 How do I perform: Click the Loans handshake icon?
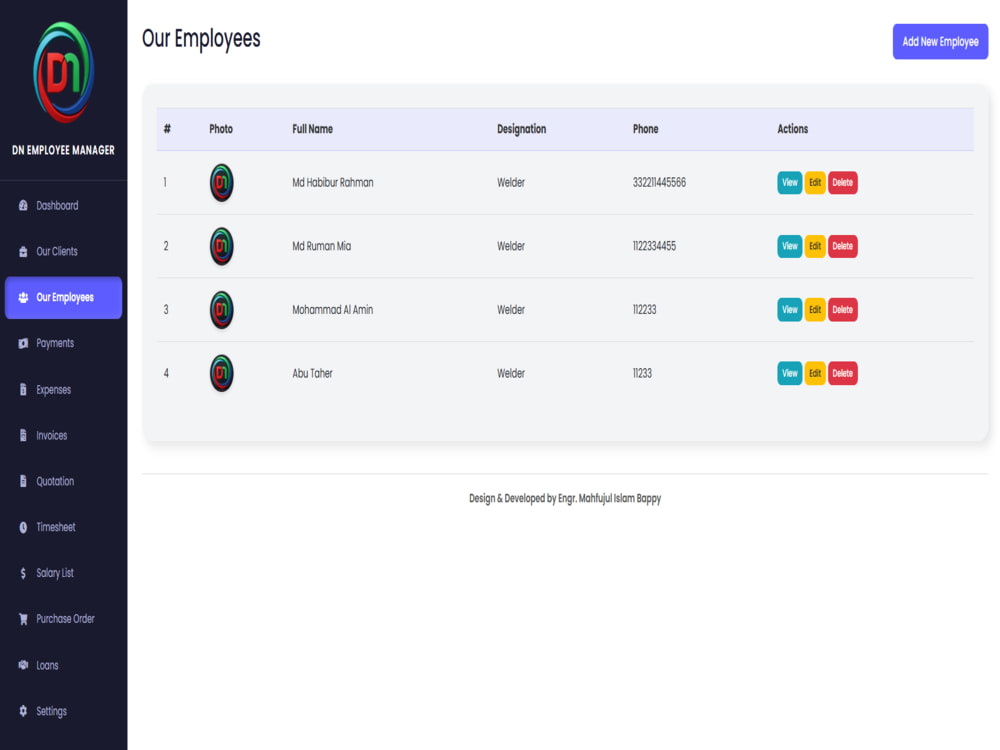click(23, 665)
